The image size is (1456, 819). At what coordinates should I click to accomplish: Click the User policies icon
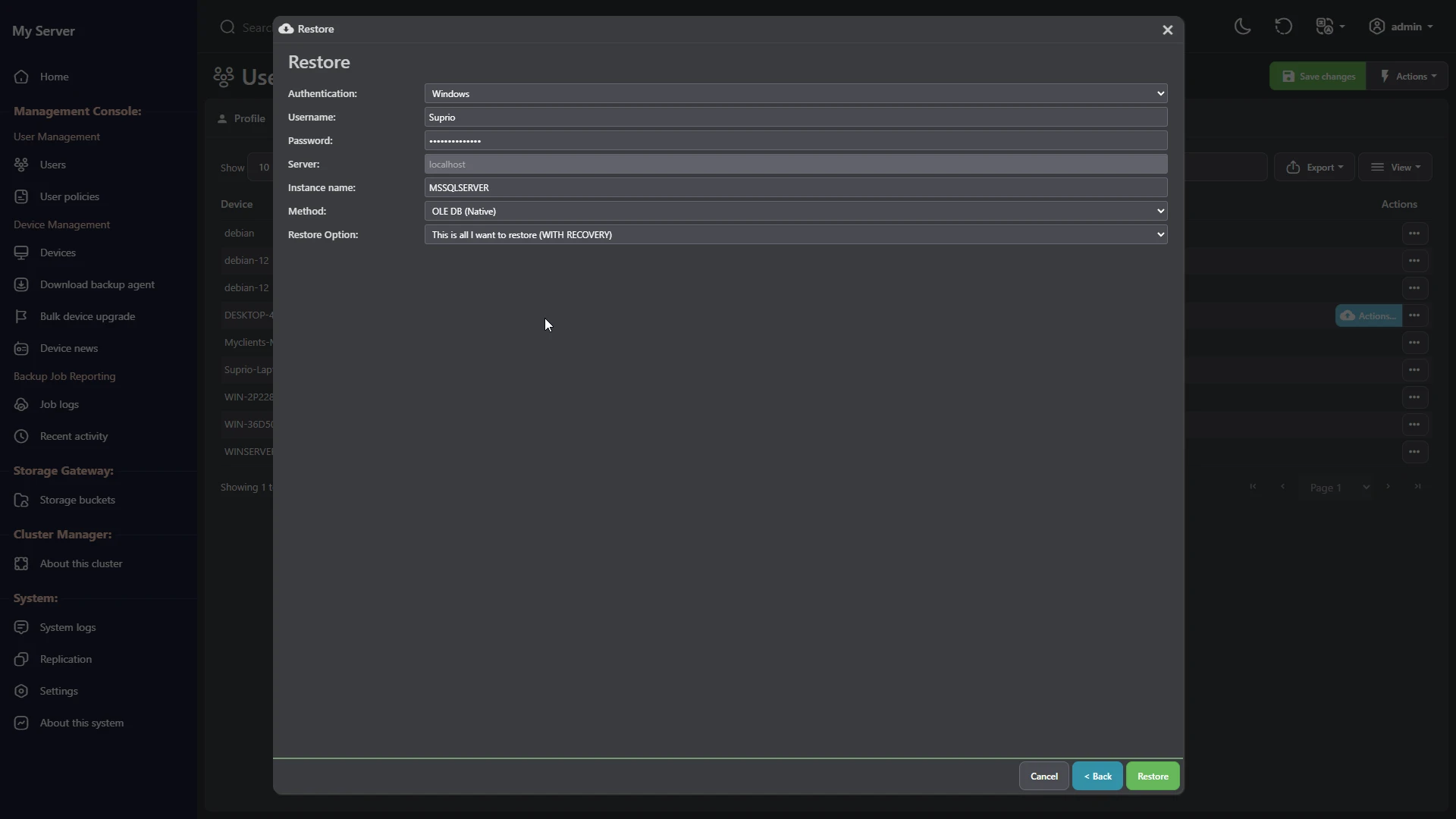point(21,196)
